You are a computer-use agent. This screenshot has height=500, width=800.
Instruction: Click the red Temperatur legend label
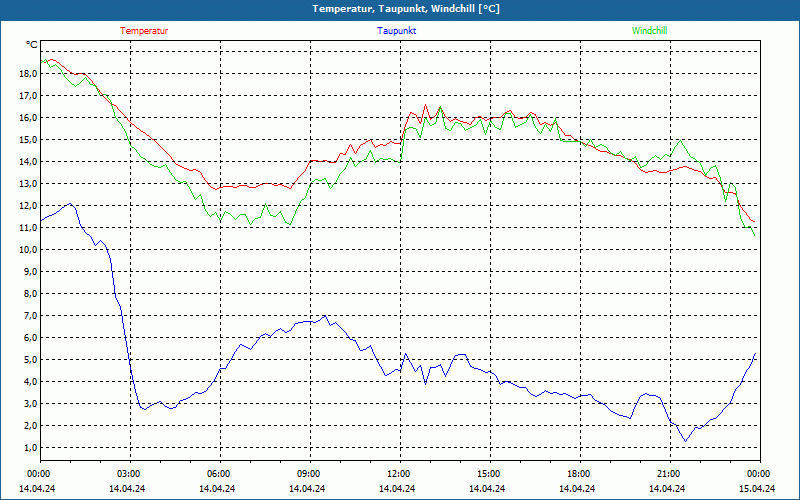(x=144, y=31)
